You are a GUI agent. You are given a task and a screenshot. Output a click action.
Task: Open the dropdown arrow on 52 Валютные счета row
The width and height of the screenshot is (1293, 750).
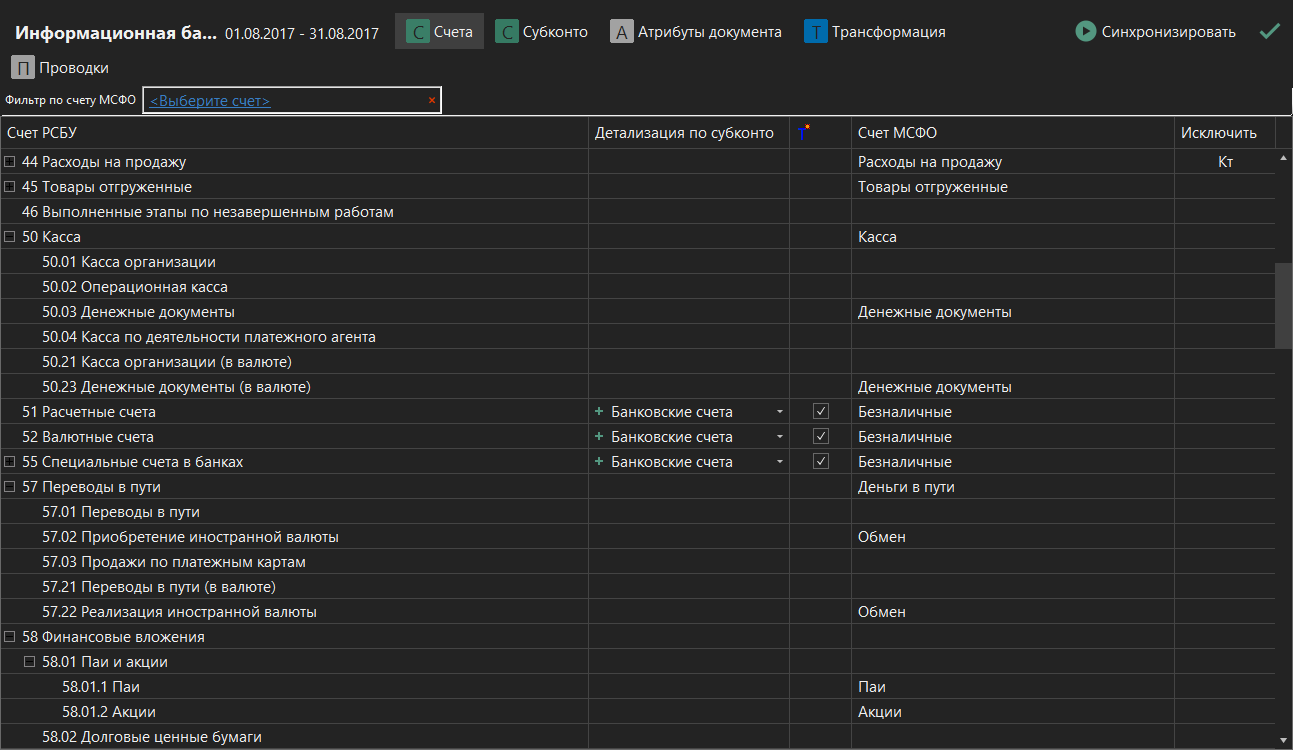coord(778,436)
